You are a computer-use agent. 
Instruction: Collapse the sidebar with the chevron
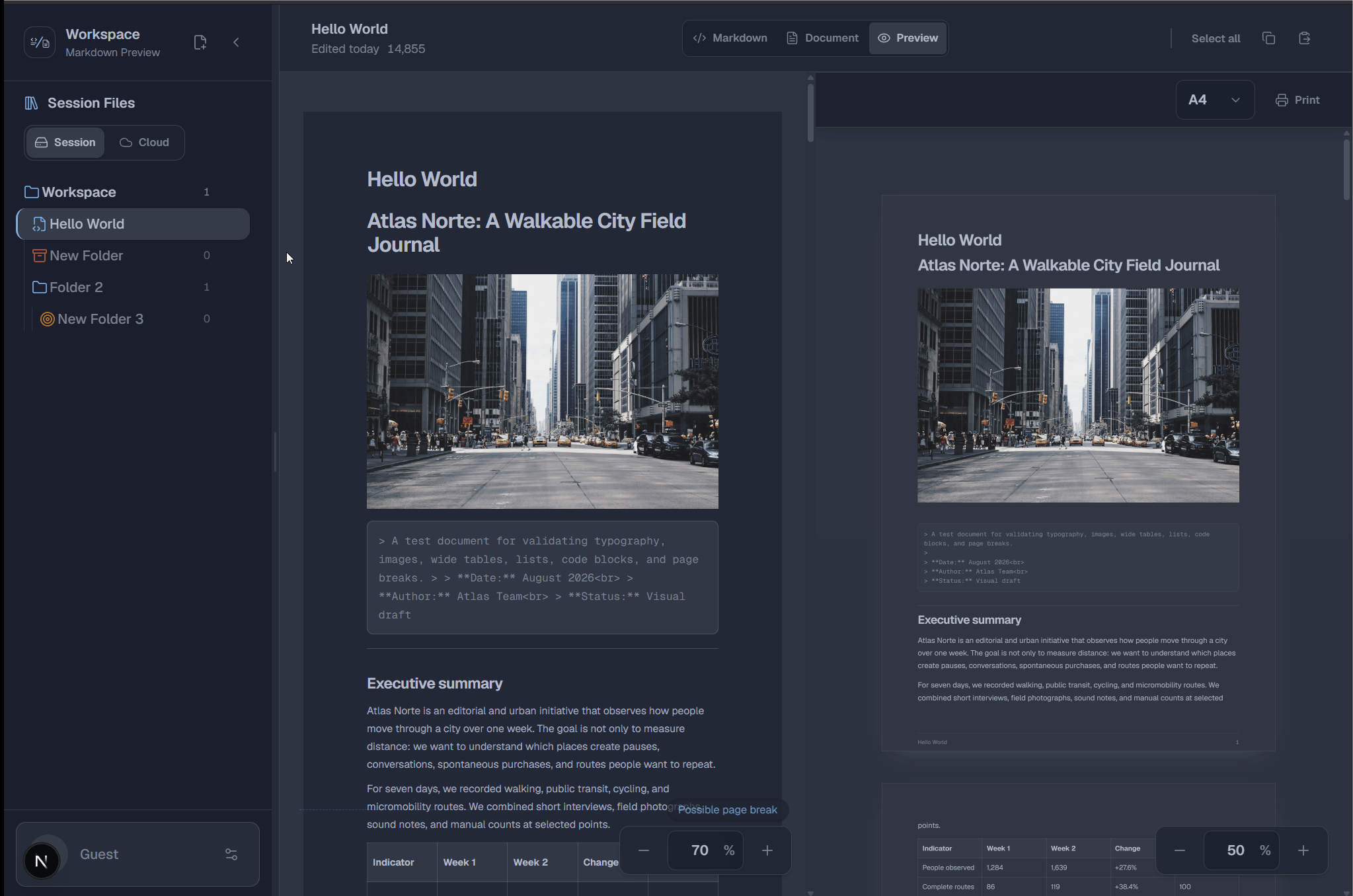[236, 42]
